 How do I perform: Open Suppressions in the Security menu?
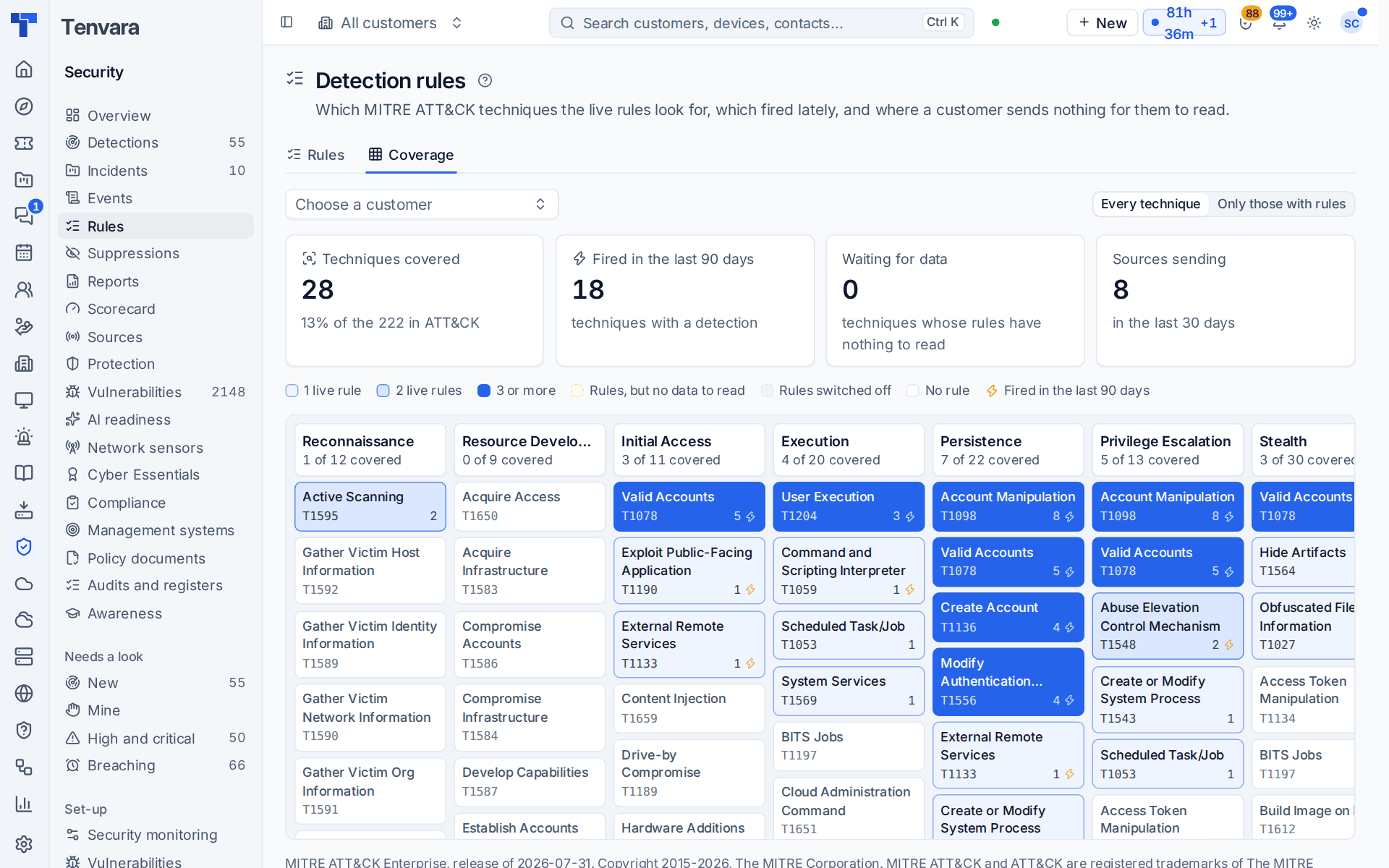(x=156, y=253)
